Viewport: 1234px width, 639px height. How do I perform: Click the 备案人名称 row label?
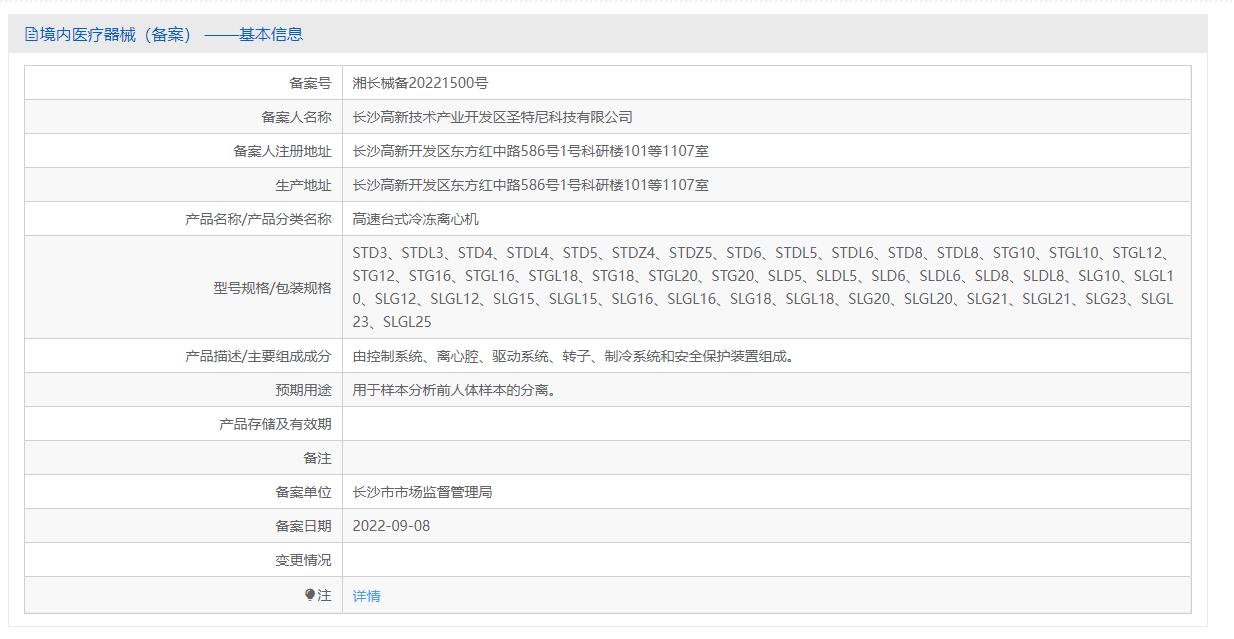click(x=296, y=117)
